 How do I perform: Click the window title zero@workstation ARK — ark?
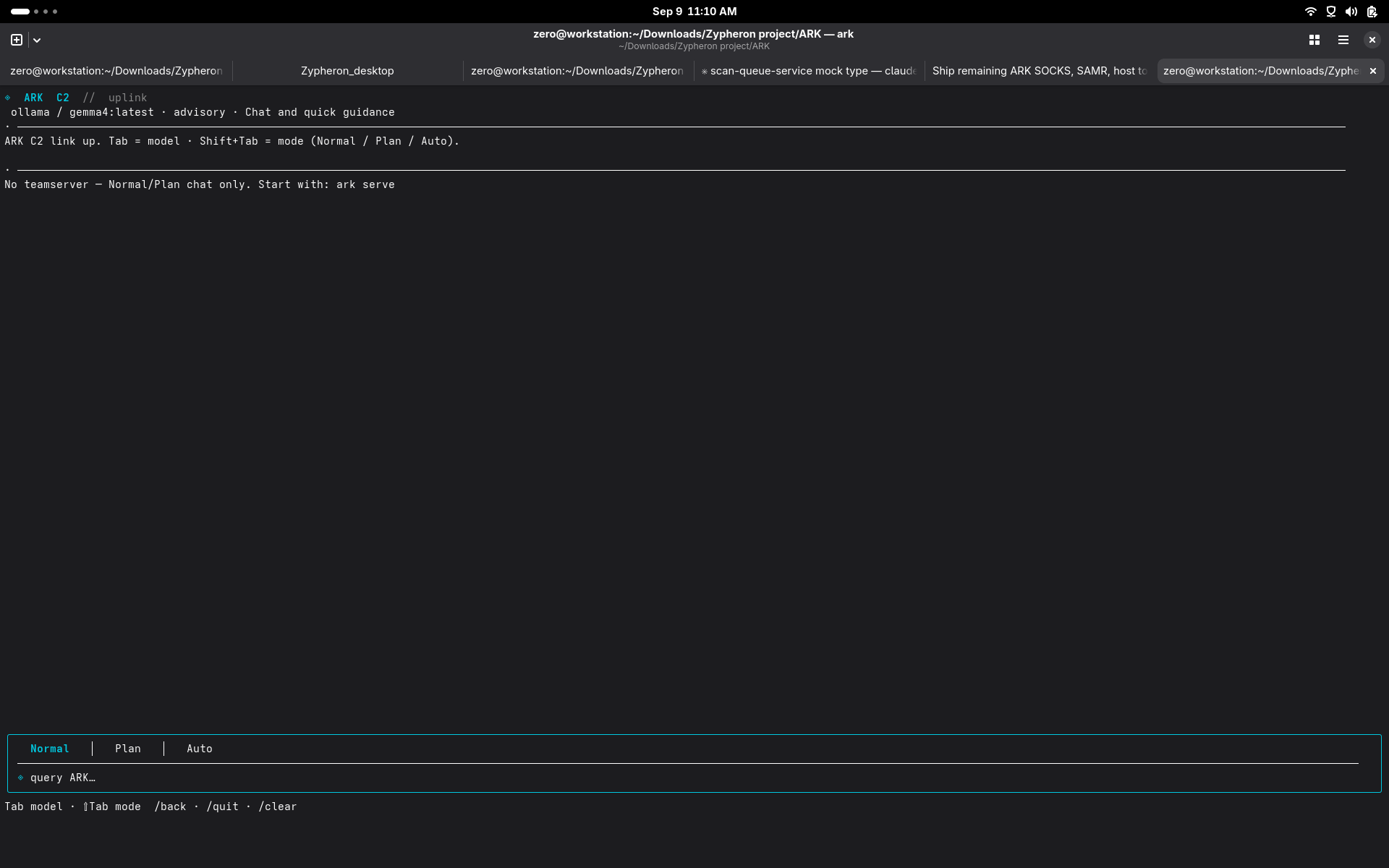pyautogui.click(x=693, y=34)
